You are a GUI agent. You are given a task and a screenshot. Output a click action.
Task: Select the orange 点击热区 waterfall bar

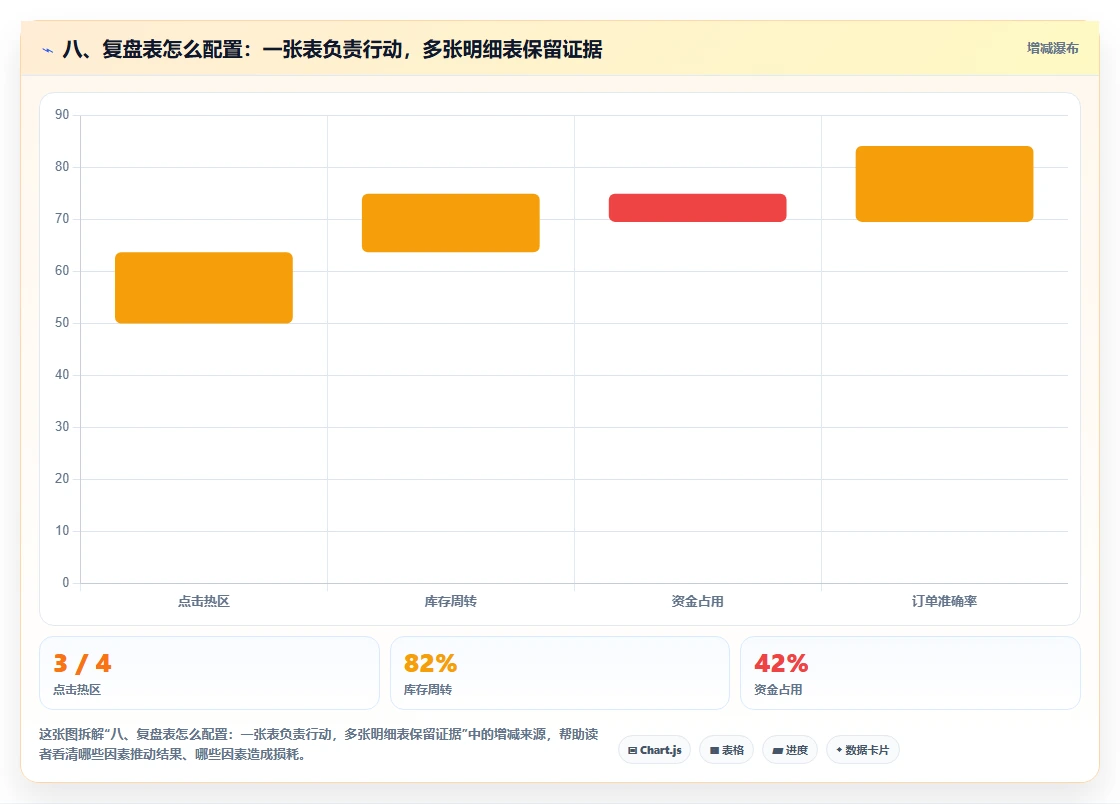tap(204, 288)
